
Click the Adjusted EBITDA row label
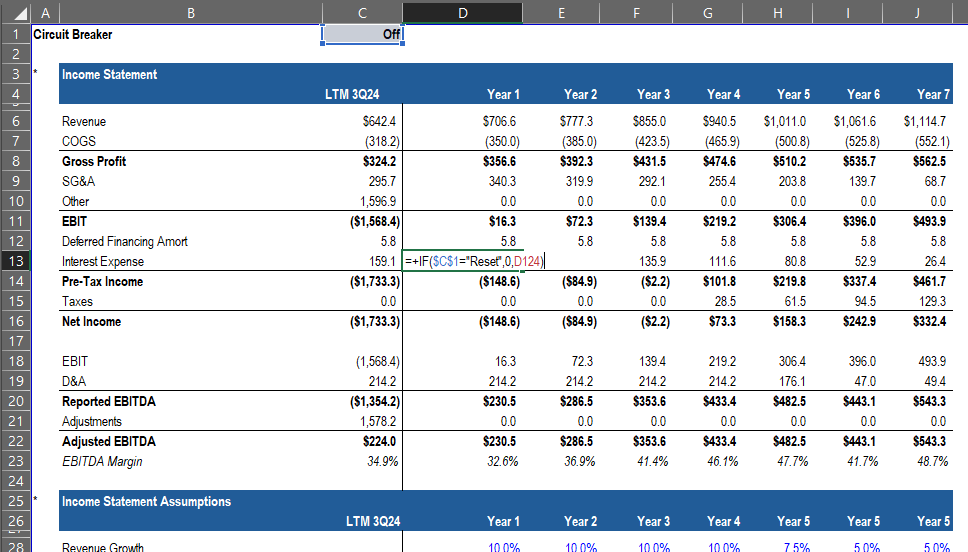pos(108,442)
